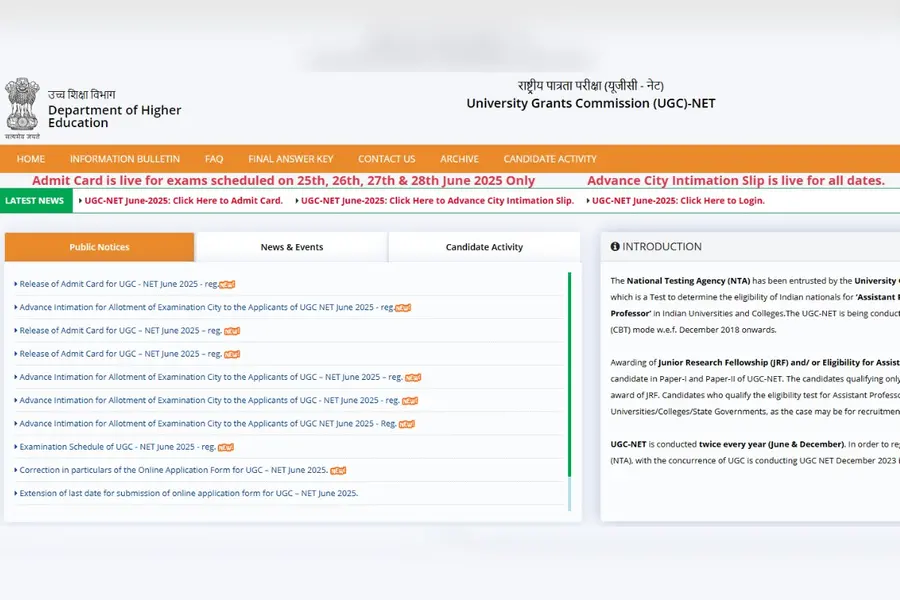Open Click Here to Advance City Intimation Slip
The width and height of the screenshot is (900, 600).
tap(436, 200)
